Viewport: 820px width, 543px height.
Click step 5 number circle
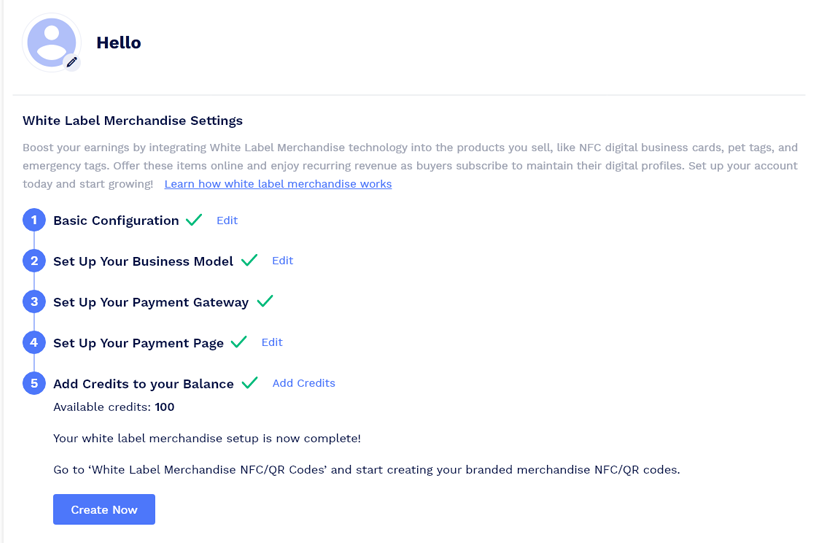pos(34,383)
